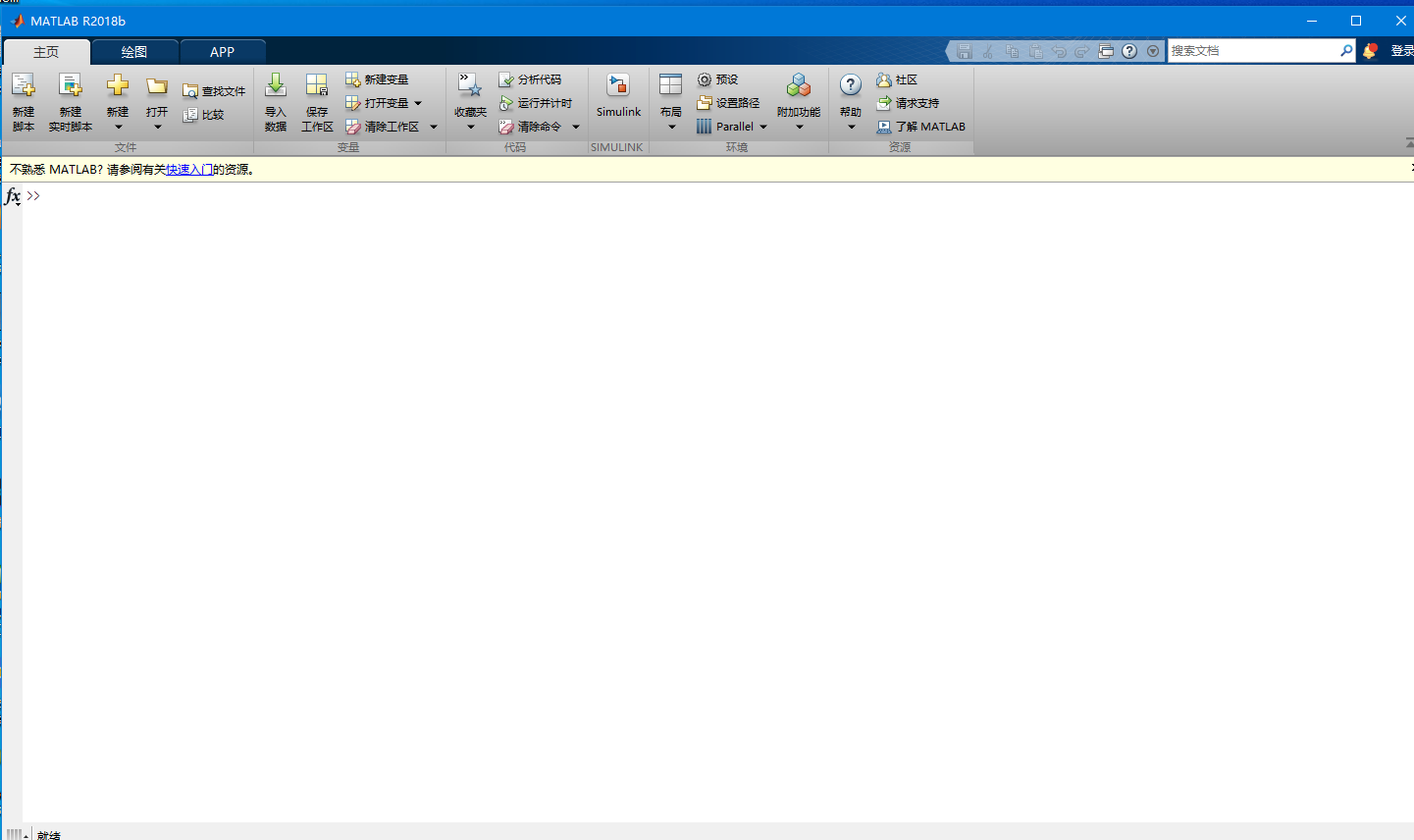Import data with 导入数据

[276, 101]
